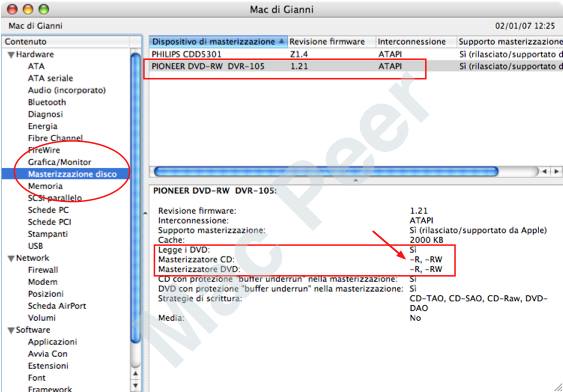Screen dimensions: 563x392
Task: Sort by Supporto masterizzazione column
Action: click(510, 42)
